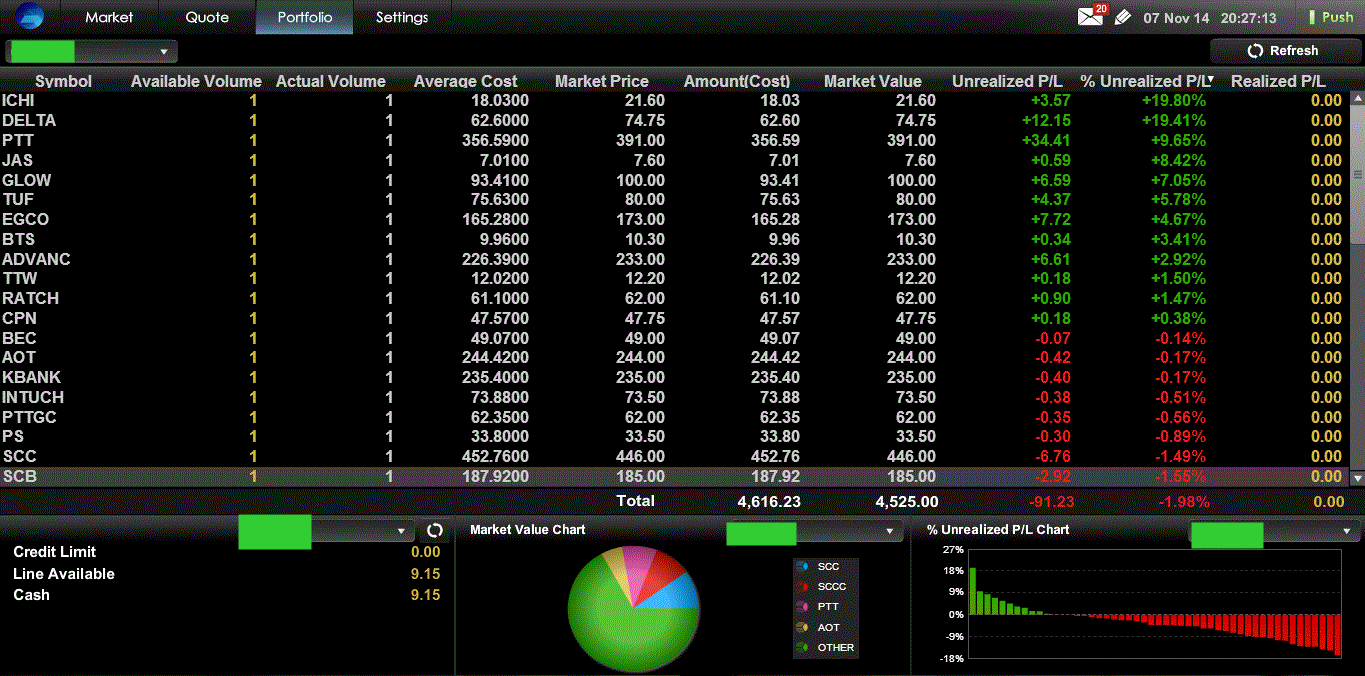Click the market value pie chart
The image size is (1365, 676).
[x=633, y=608]
